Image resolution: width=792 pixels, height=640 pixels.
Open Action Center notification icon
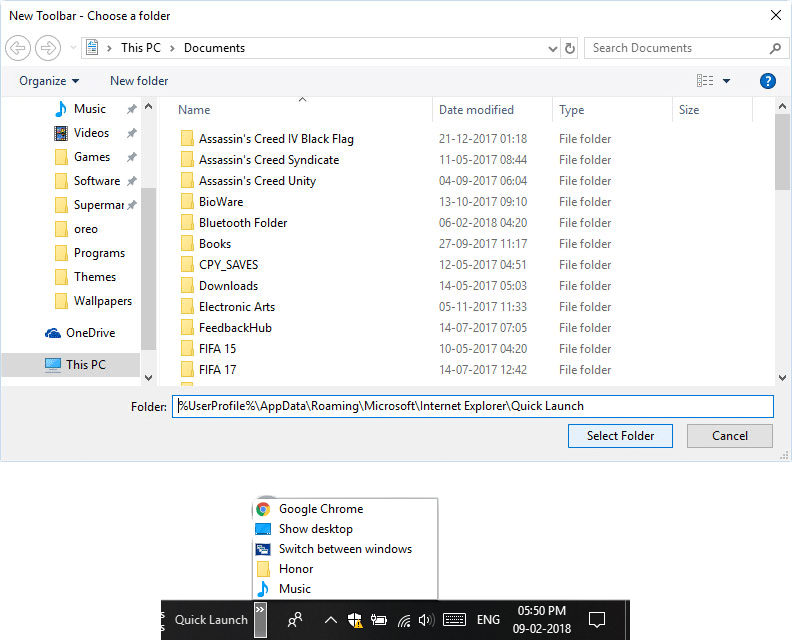point(597,620)
